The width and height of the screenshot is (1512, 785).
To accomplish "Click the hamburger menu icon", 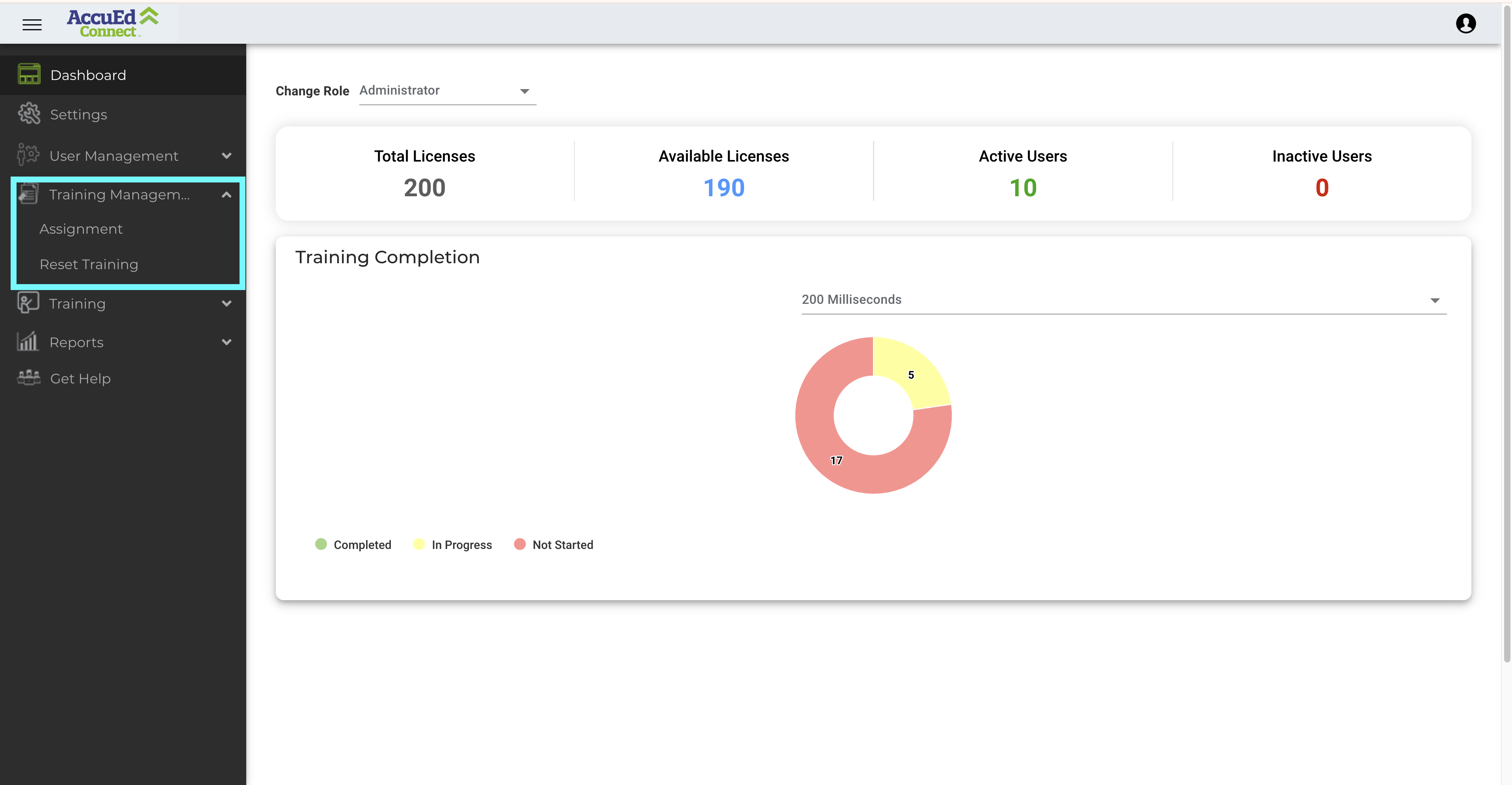I will tap(32, 24).
